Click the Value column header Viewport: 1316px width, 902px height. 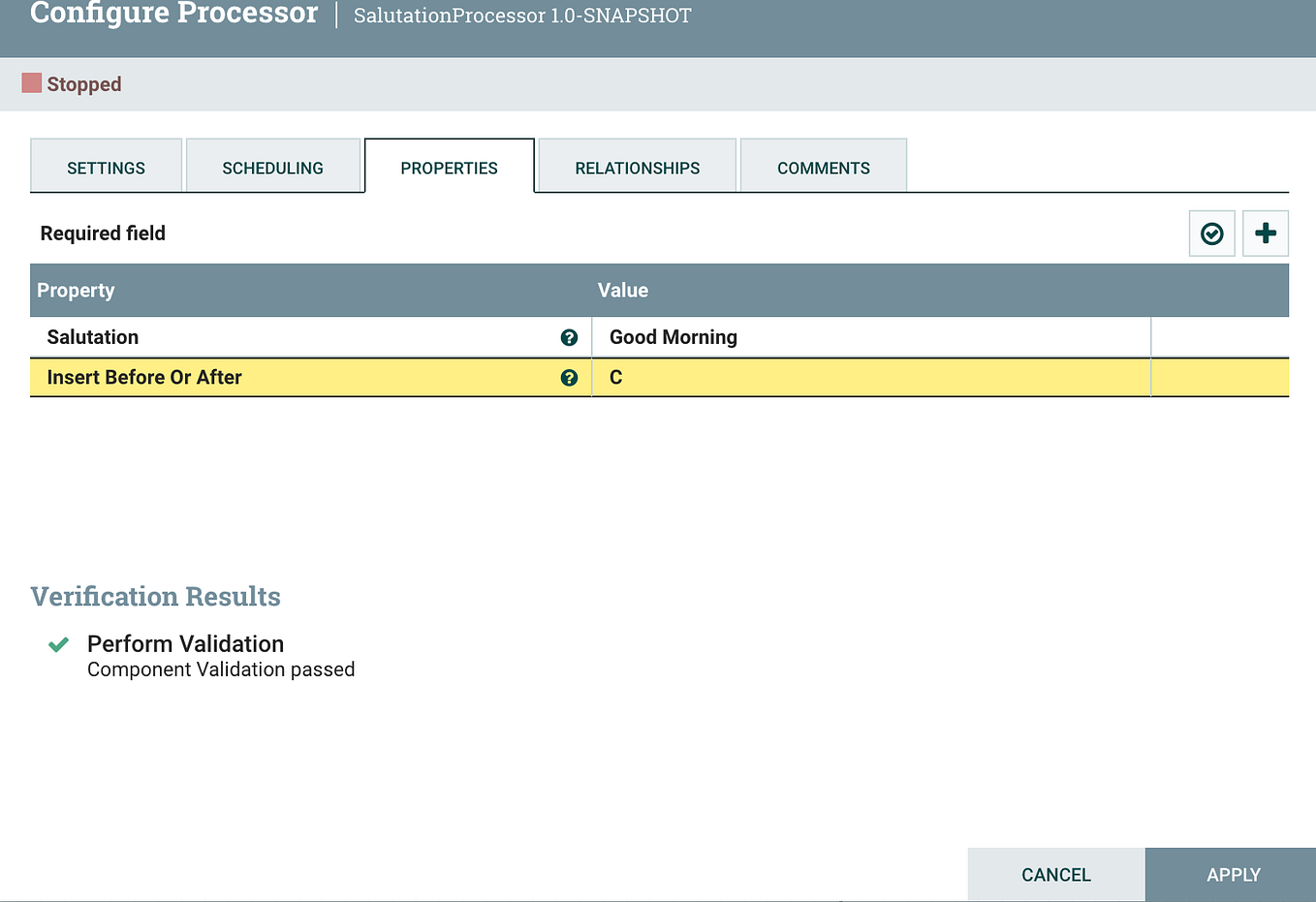pyautogui.click(x=623, y=290)
